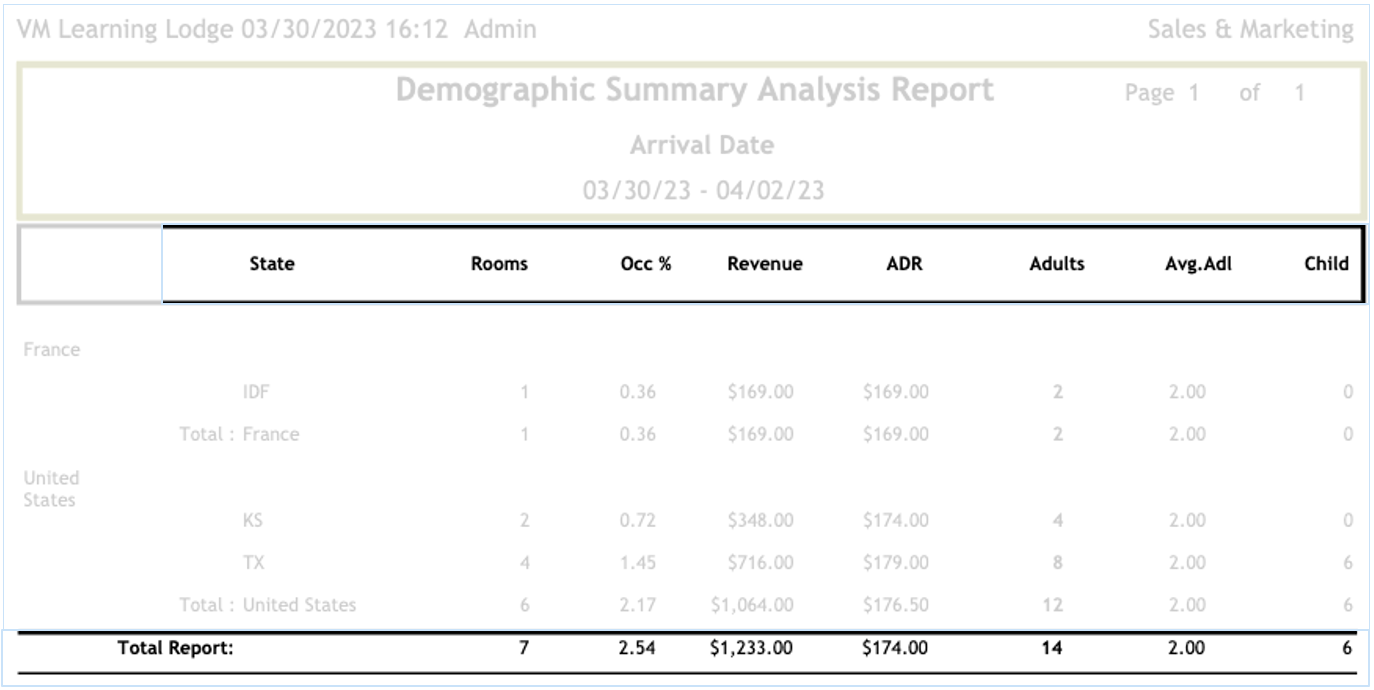1374x690 pixels.
Task: Click the Demographic Summary Analysis Report title
Action: pyautogui.click(x=695, y=90)
